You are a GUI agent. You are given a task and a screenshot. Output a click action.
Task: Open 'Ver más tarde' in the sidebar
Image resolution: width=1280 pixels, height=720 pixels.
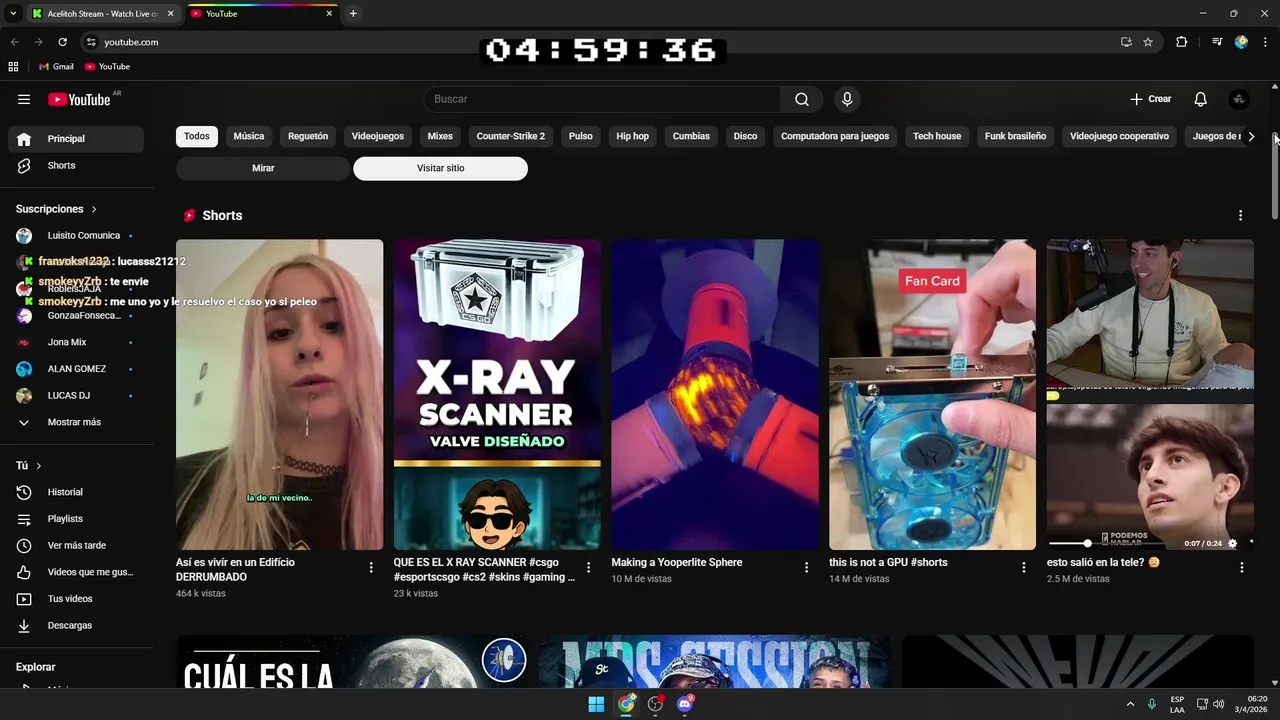tap(76, 545)
